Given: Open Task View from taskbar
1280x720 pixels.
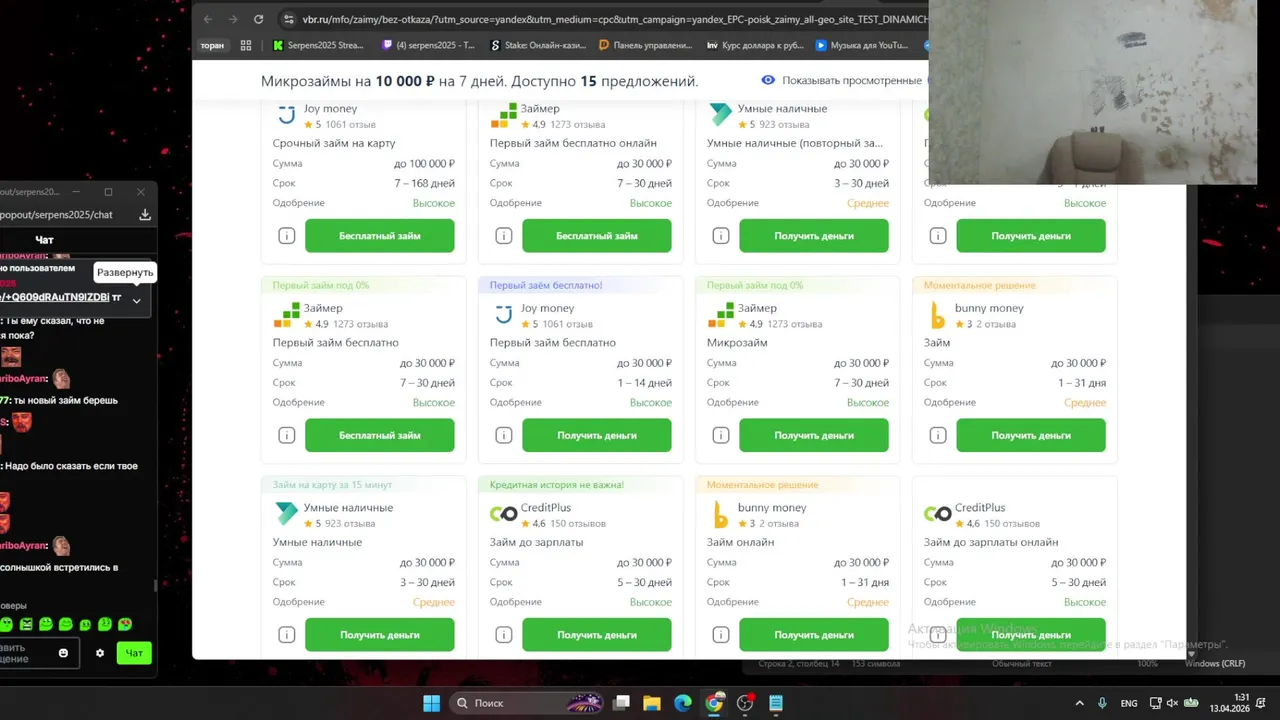Looking at the screenshot, I should click(621, 703).
